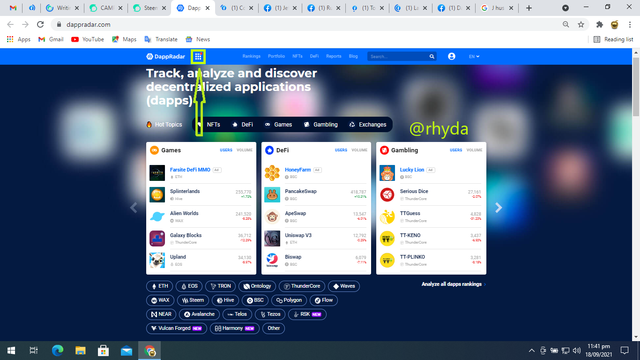640x360 pixels.
Task: Open the DappRadar apps grid icon
Action: tap(198, 57)
